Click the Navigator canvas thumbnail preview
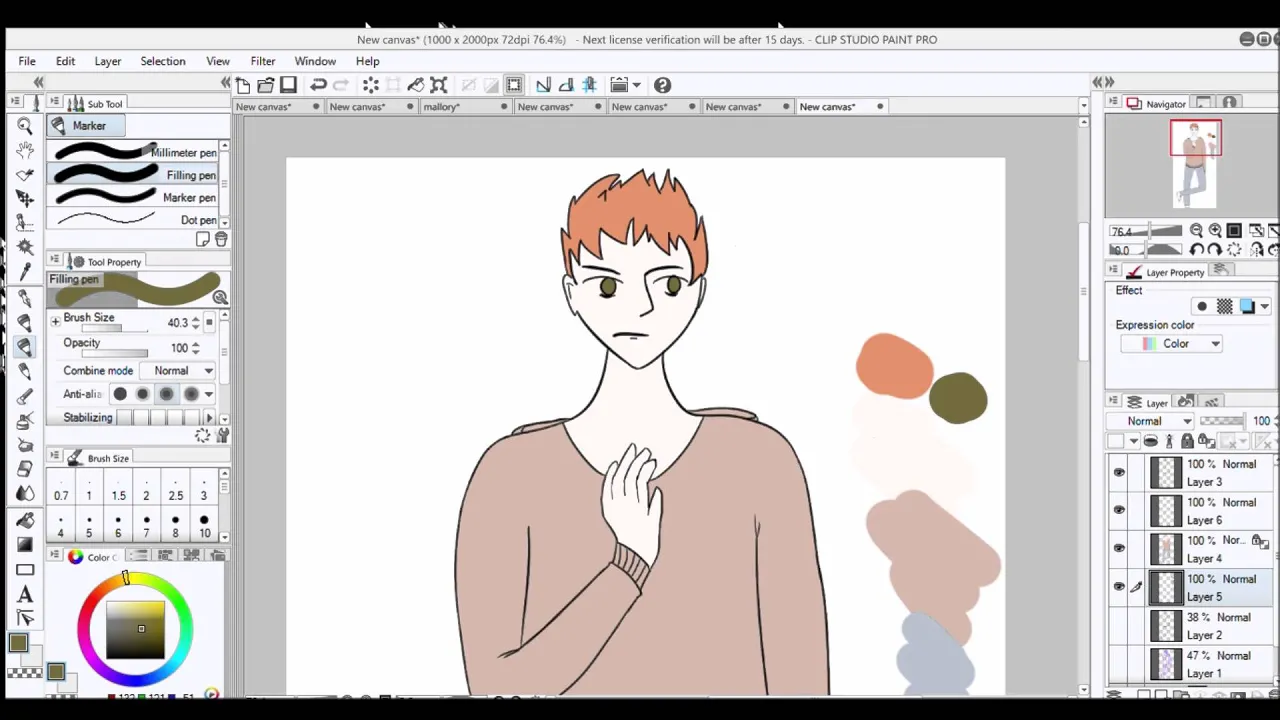Viewport: 1280px width, 720px height. 1196,163
